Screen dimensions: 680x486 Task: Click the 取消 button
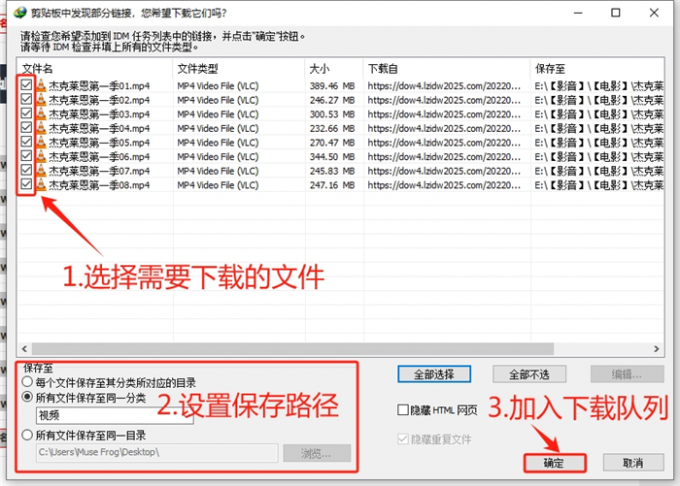[633, 463]
